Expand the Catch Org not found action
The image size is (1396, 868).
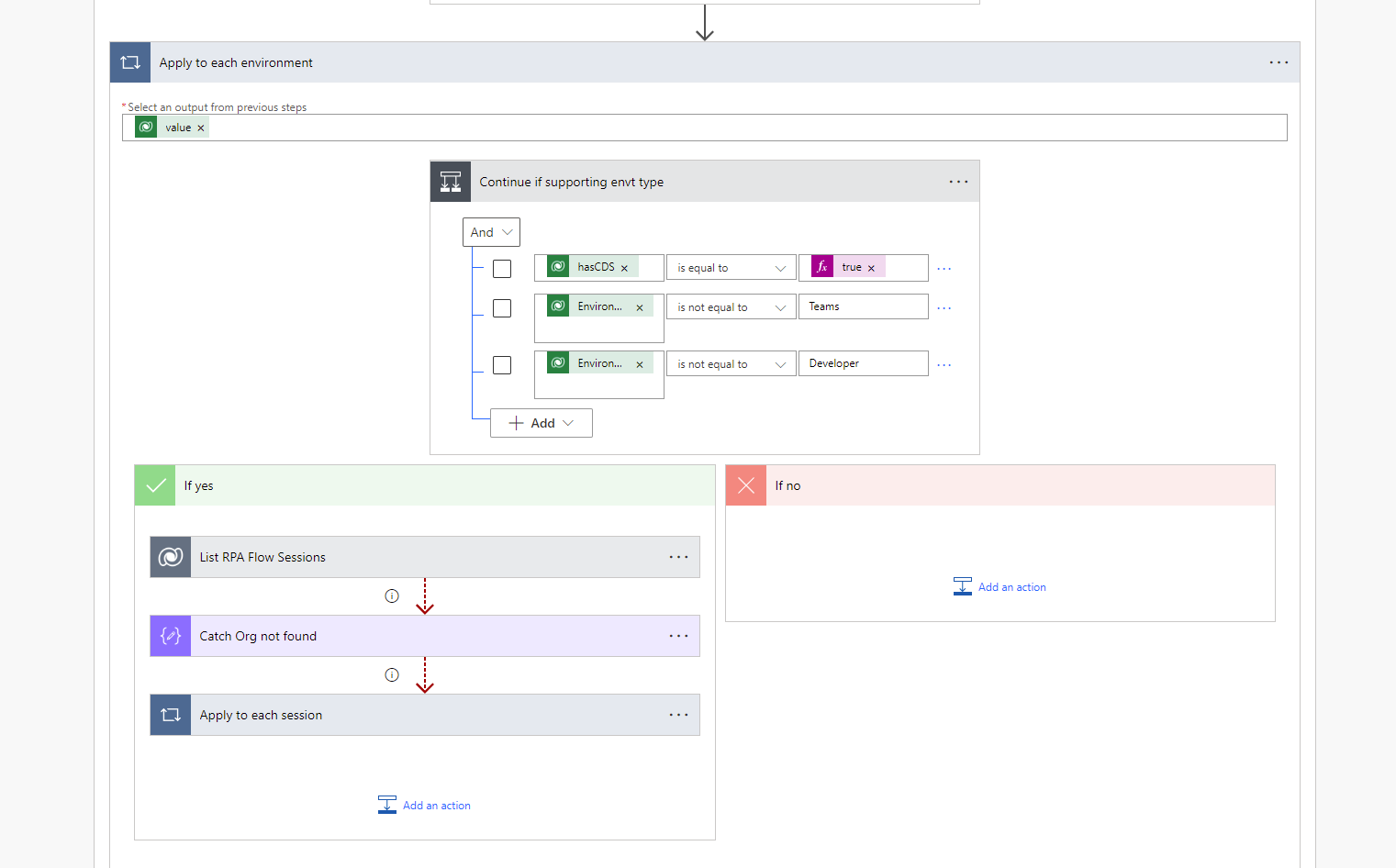click(x=425, y=636)
